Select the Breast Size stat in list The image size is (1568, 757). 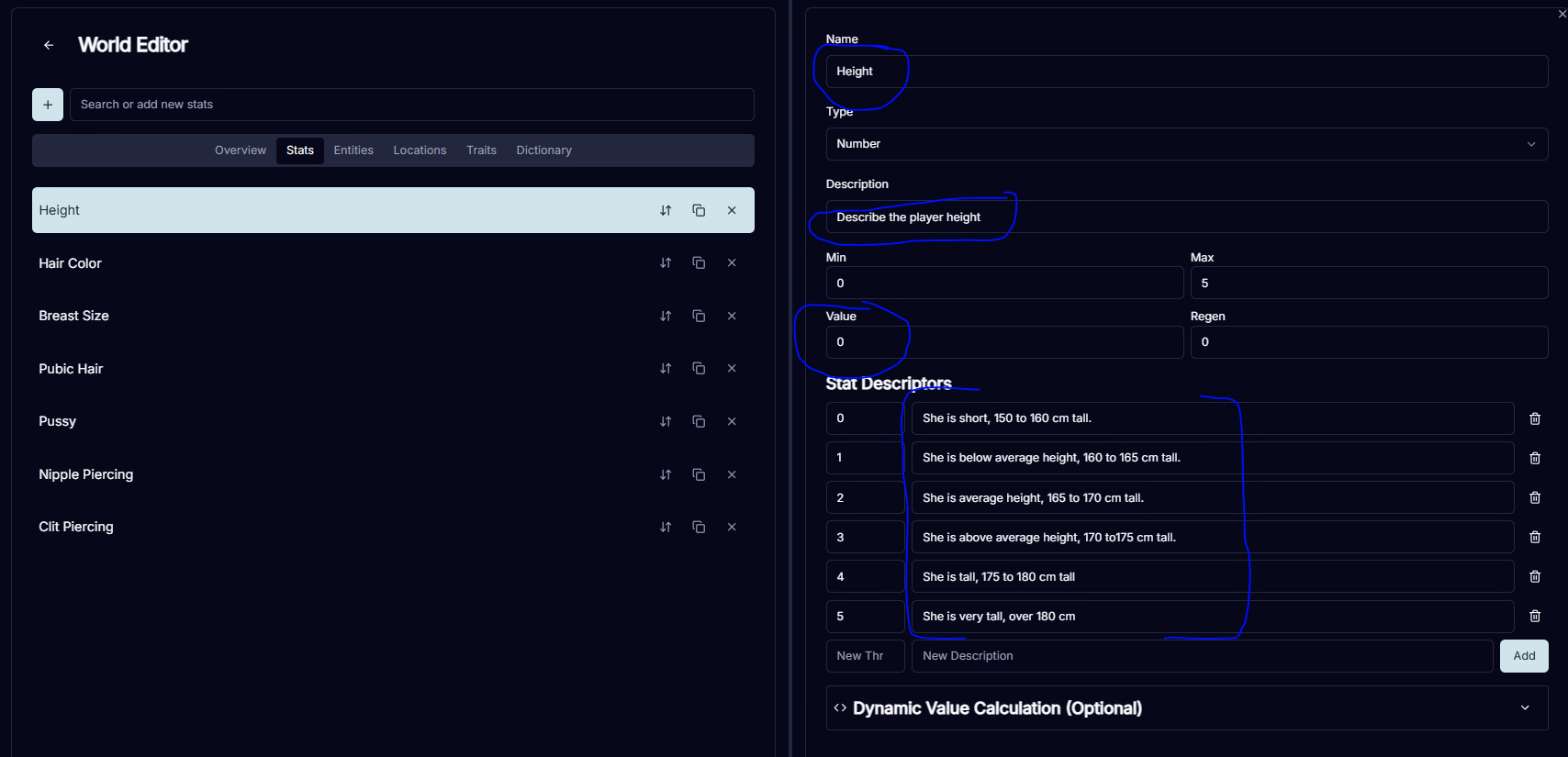(73, 316)
